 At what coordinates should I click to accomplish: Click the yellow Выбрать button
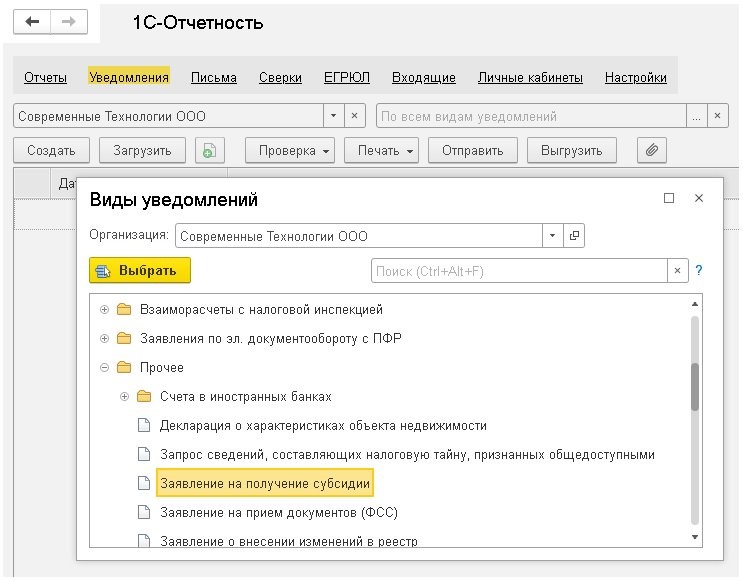pos(139,271)
